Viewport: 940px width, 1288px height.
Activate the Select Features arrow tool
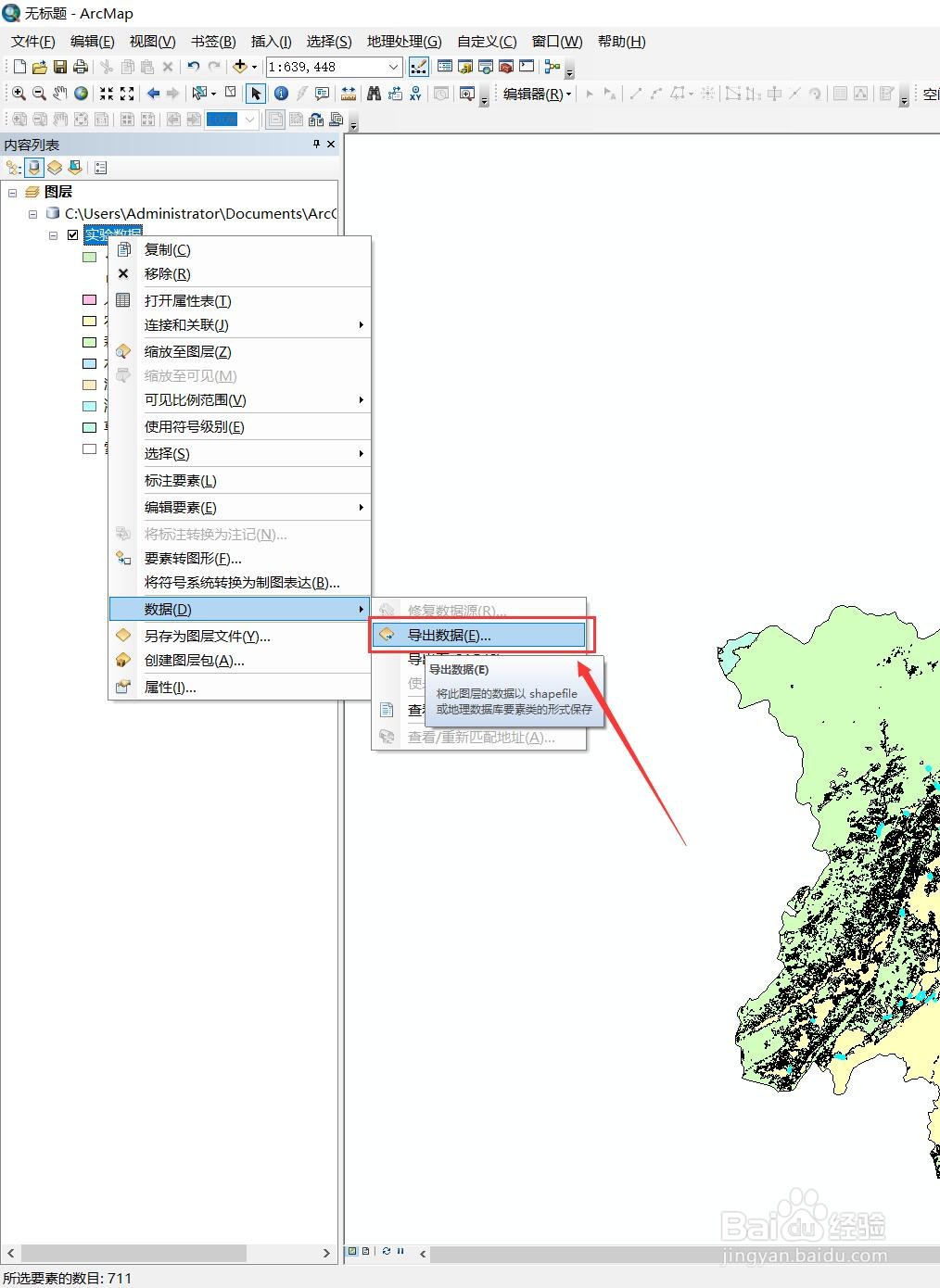255,93
